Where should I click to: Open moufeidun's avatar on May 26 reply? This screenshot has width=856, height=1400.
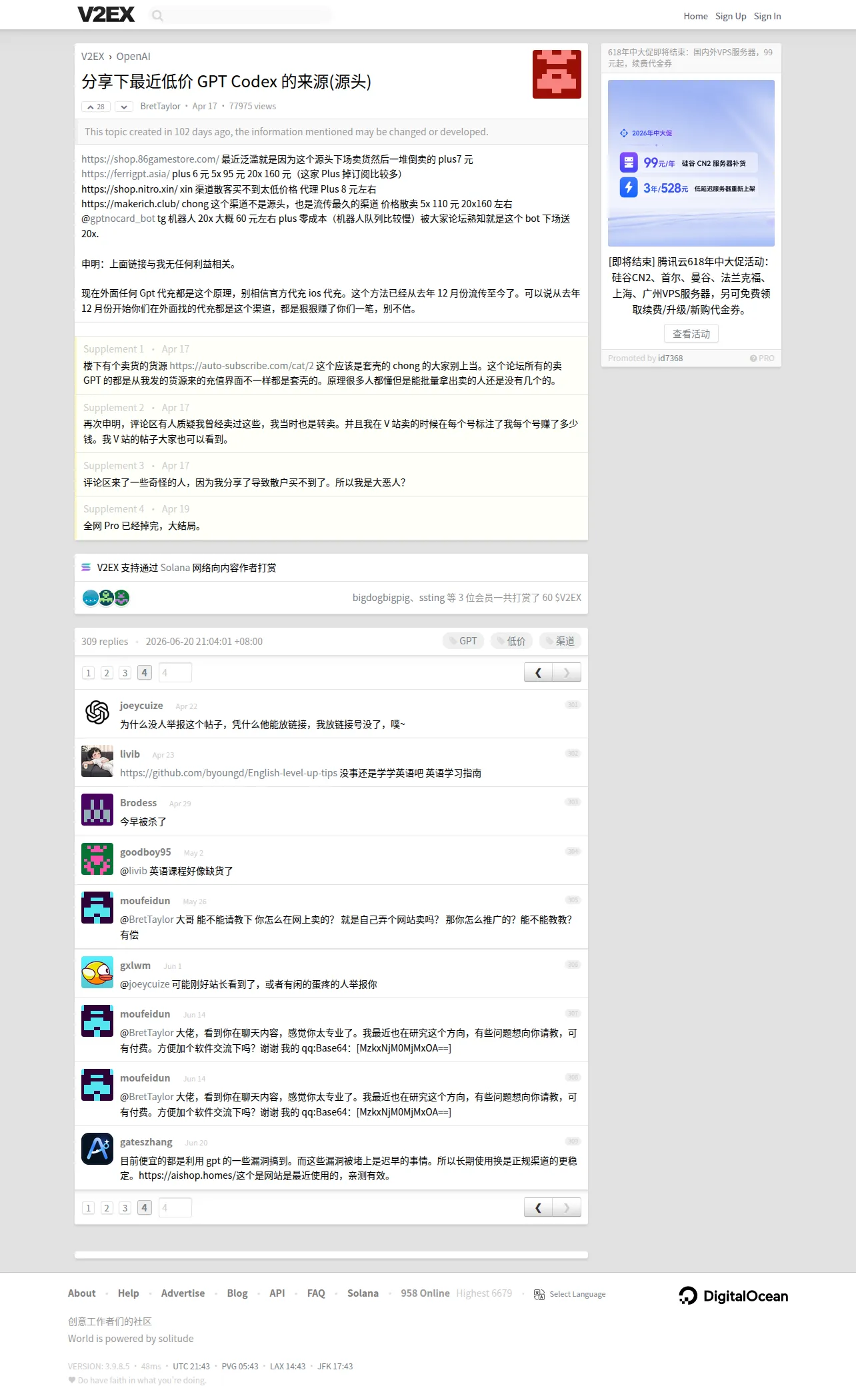tap(97, 908)
